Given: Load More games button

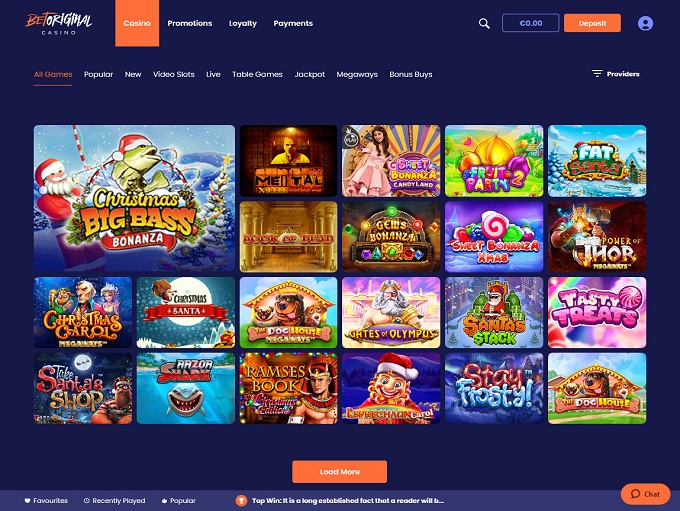Looking at the screenshot, I should point(340,472).
